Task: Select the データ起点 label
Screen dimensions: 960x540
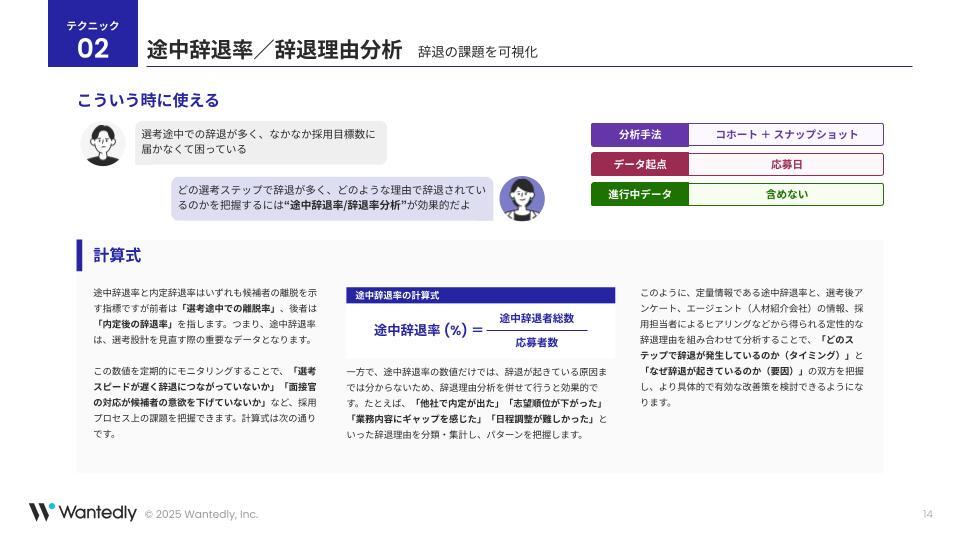Action: pos(640,165)
